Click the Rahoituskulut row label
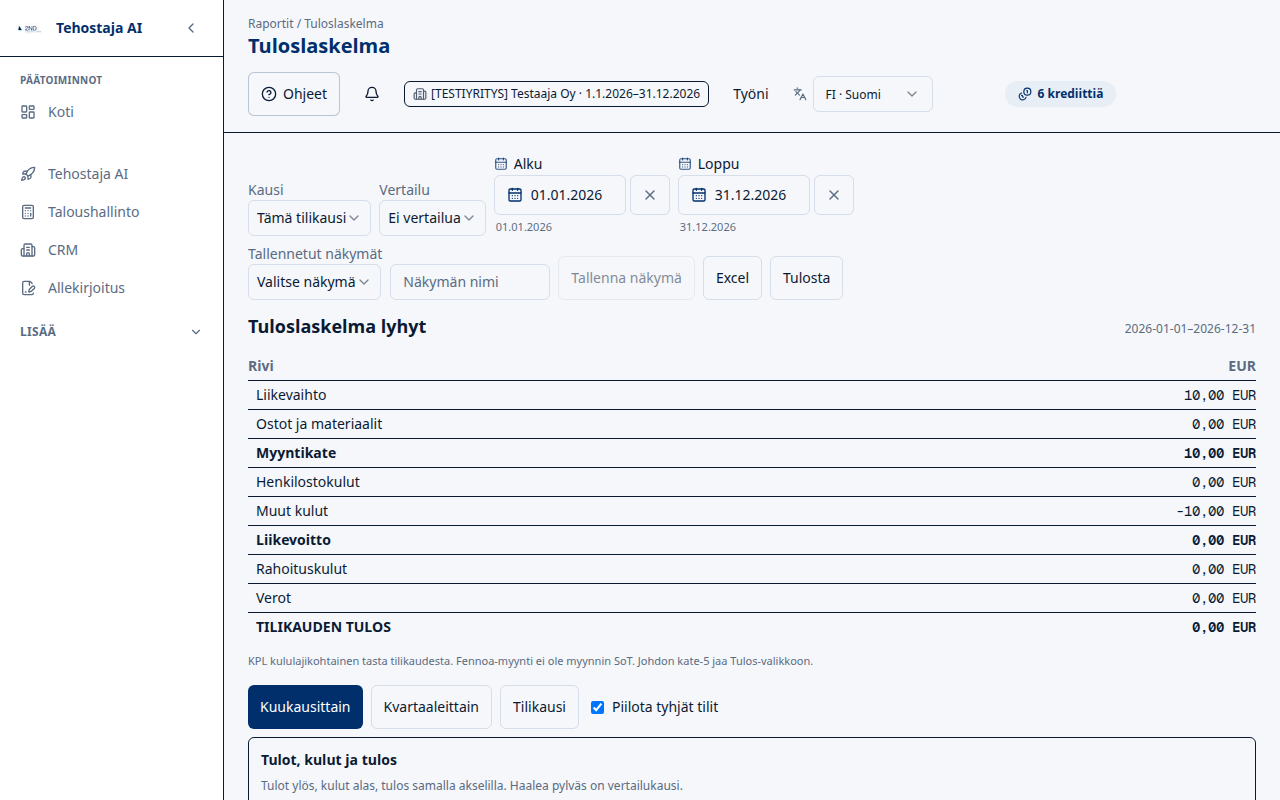Screen dimensions: 1280x800 coord(302,569)
